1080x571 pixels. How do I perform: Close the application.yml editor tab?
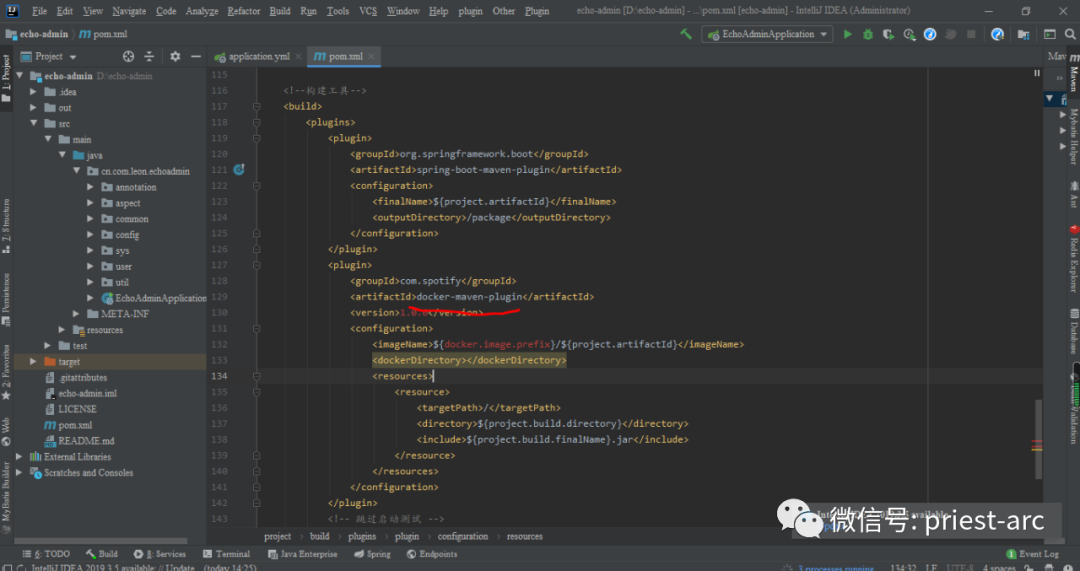(298, 56)
